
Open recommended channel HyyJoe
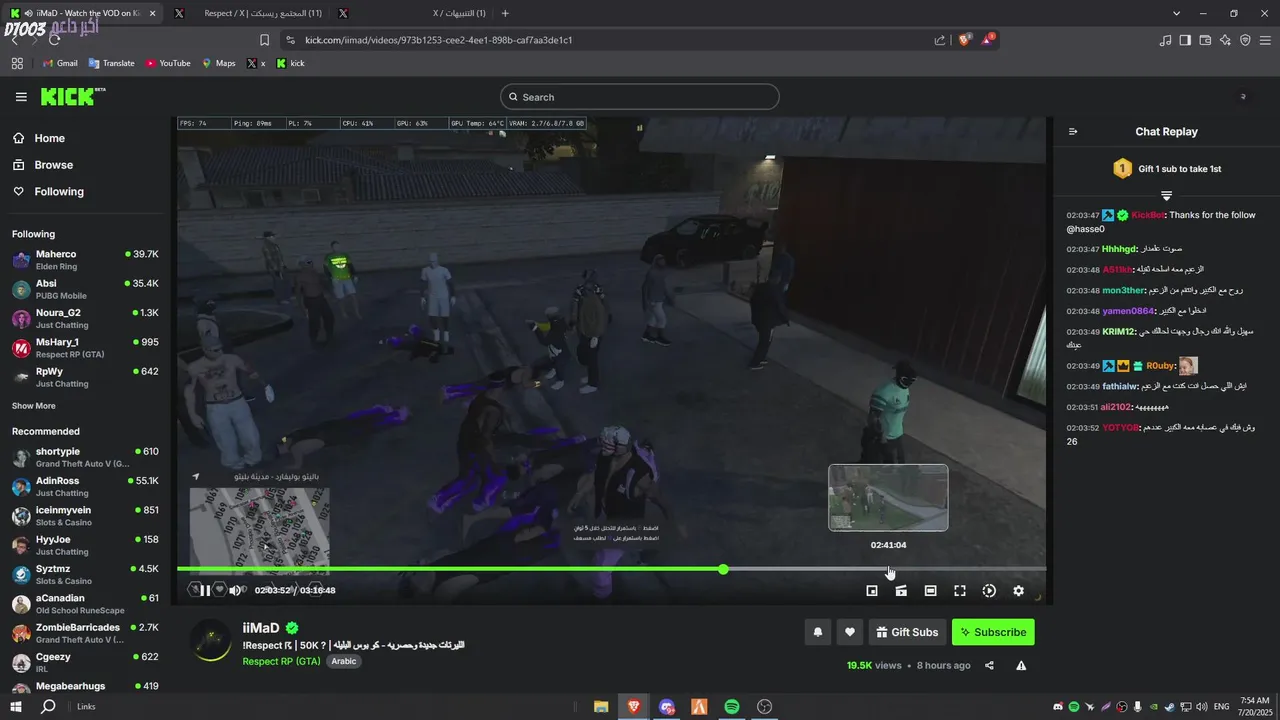tap(85, 545)
